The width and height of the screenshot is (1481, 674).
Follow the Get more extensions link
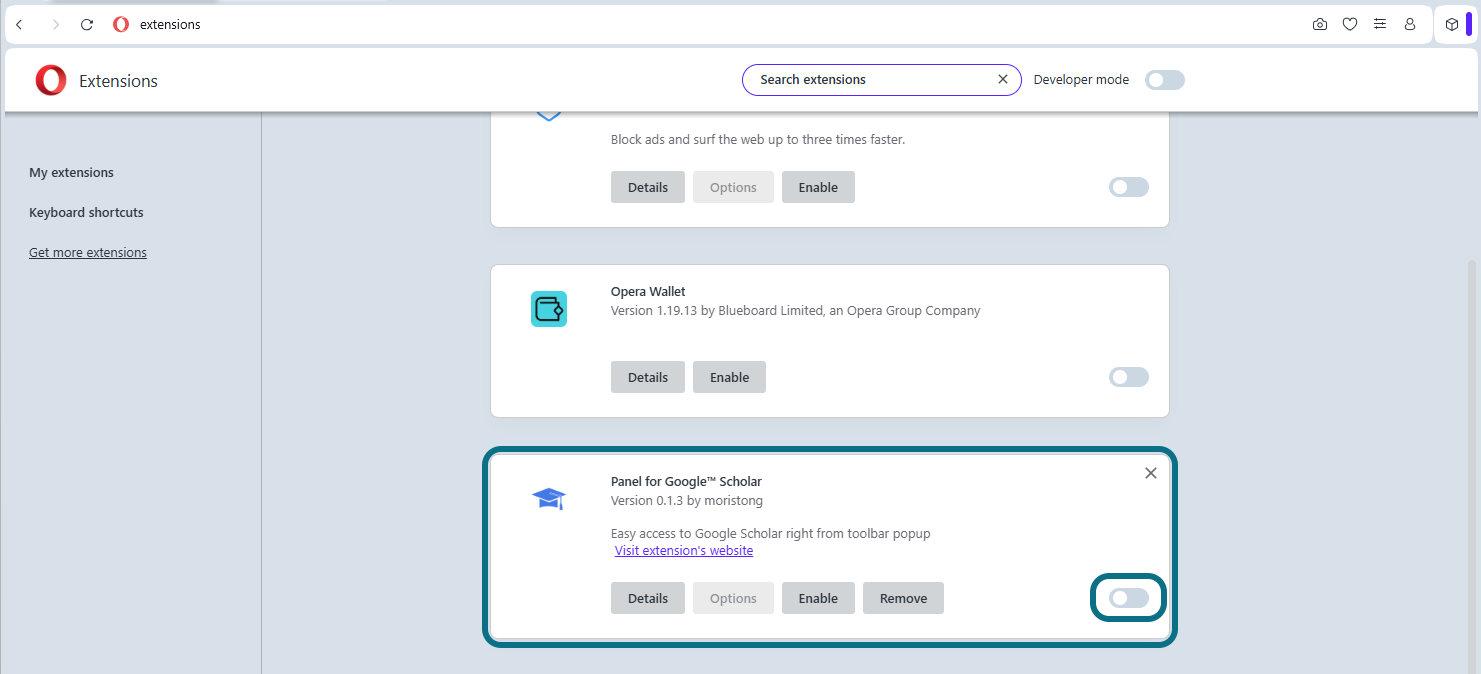coord(88,253)
